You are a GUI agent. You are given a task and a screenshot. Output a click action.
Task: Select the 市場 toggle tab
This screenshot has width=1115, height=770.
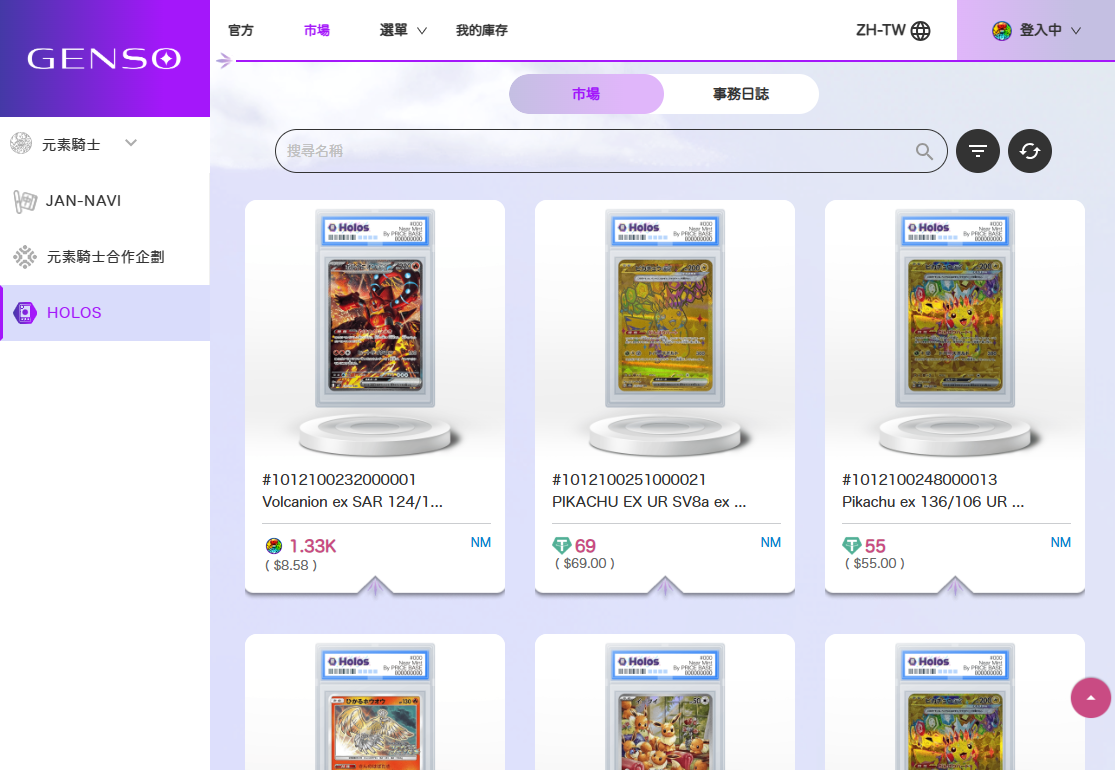pos(586,94)
